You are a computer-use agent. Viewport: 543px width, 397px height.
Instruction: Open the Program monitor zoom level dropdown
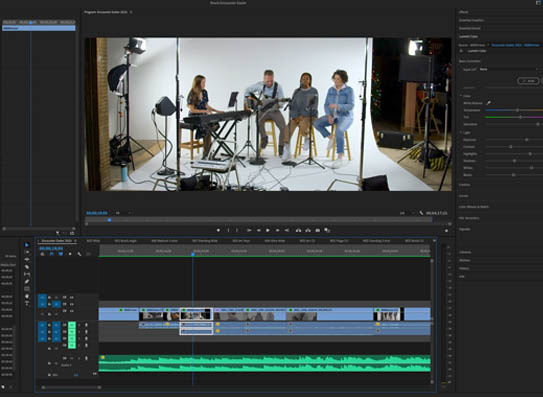pyautogui.click(x=123, y=213)
